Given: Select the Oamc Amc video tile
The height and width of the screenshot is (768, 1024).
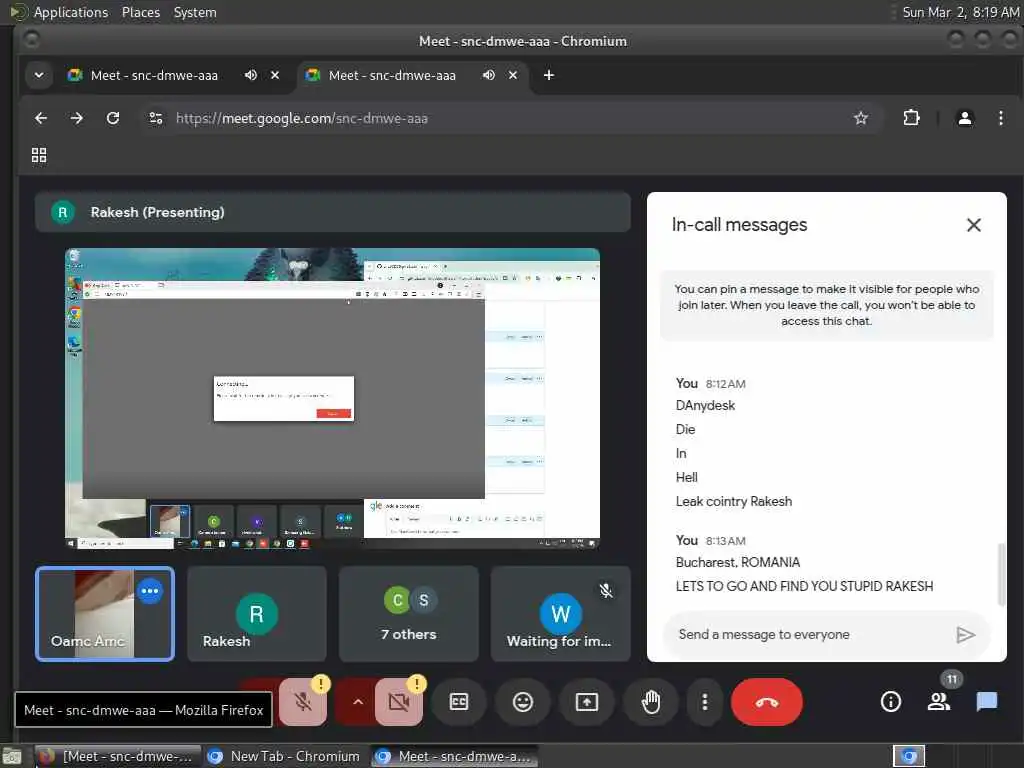Looking at the screenshot, I should (104, 614).
